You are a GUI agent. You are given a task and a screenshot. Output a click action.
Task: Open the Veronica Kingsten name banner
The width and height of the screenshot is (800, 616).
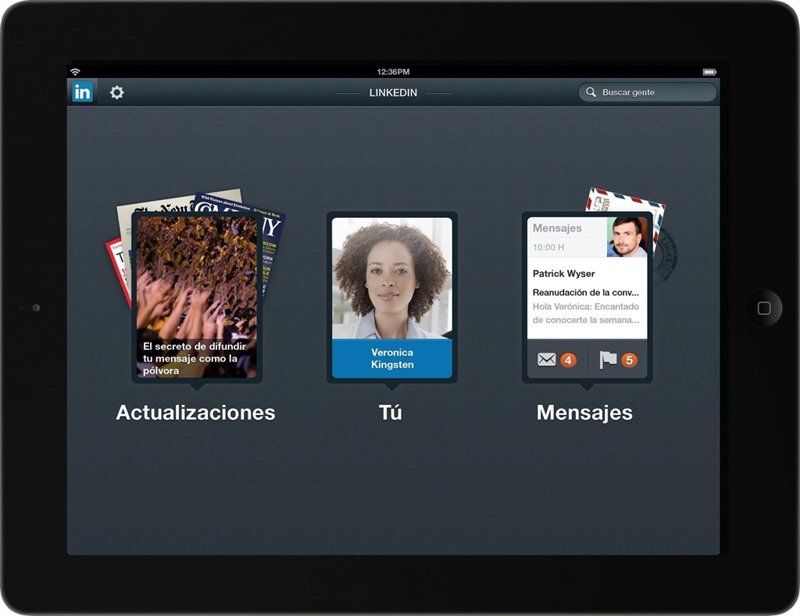point(391,358)
